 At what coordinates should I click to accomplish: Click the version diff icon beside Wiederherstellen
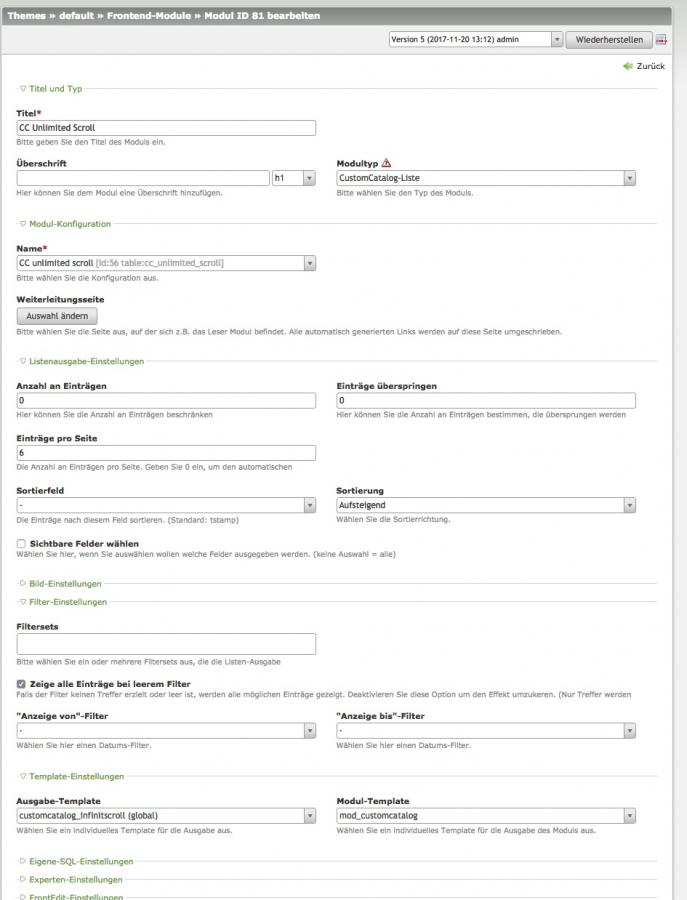(x=661, y=40)
